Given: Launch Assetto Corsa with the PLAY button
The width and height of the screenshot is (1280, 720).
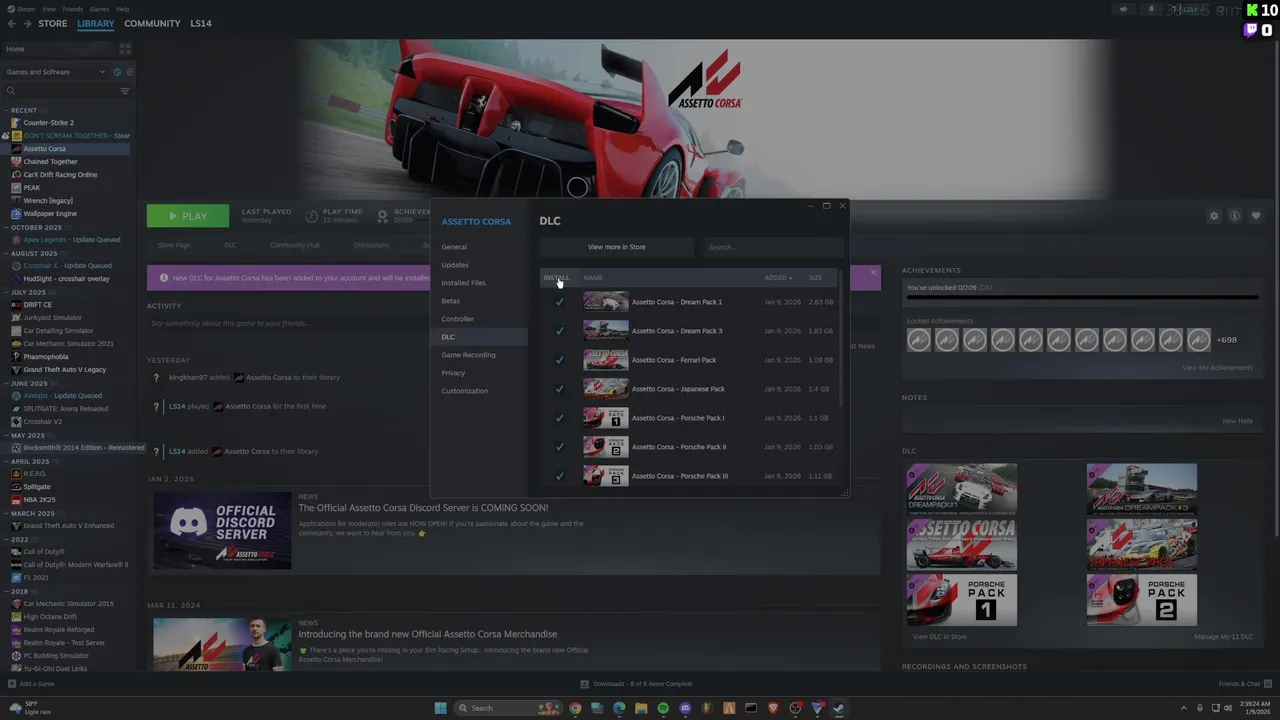Looking at the screenshot, I should (x=188, y=216).
